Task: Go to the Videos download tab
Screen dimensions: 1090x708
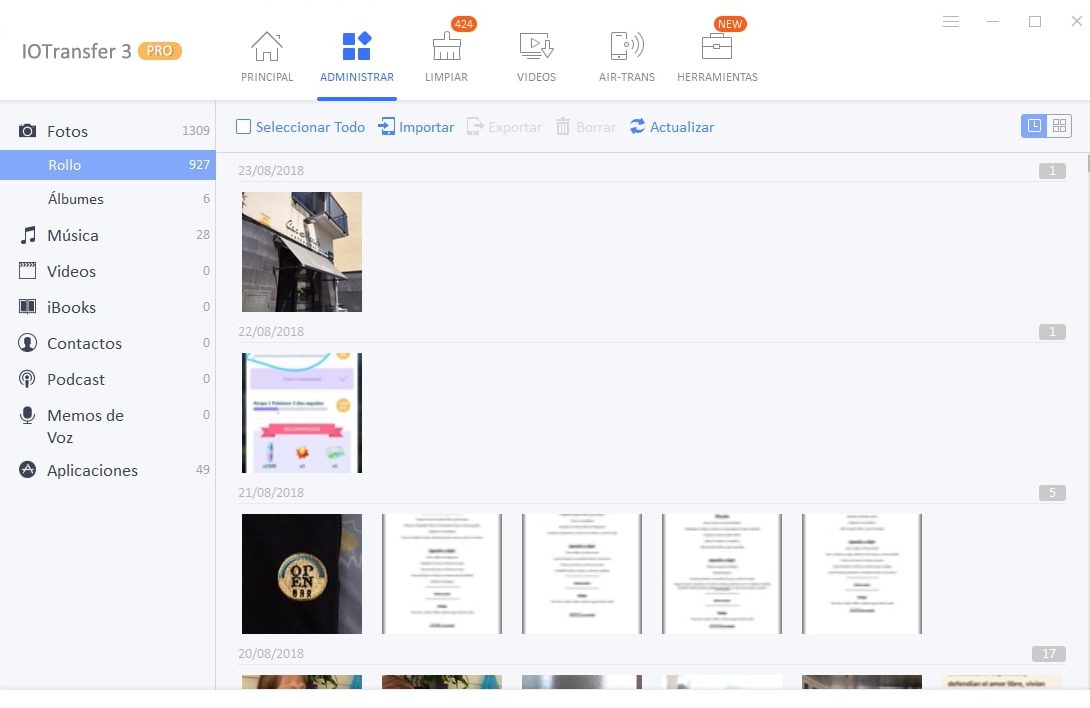Action: tap(536, 58)
